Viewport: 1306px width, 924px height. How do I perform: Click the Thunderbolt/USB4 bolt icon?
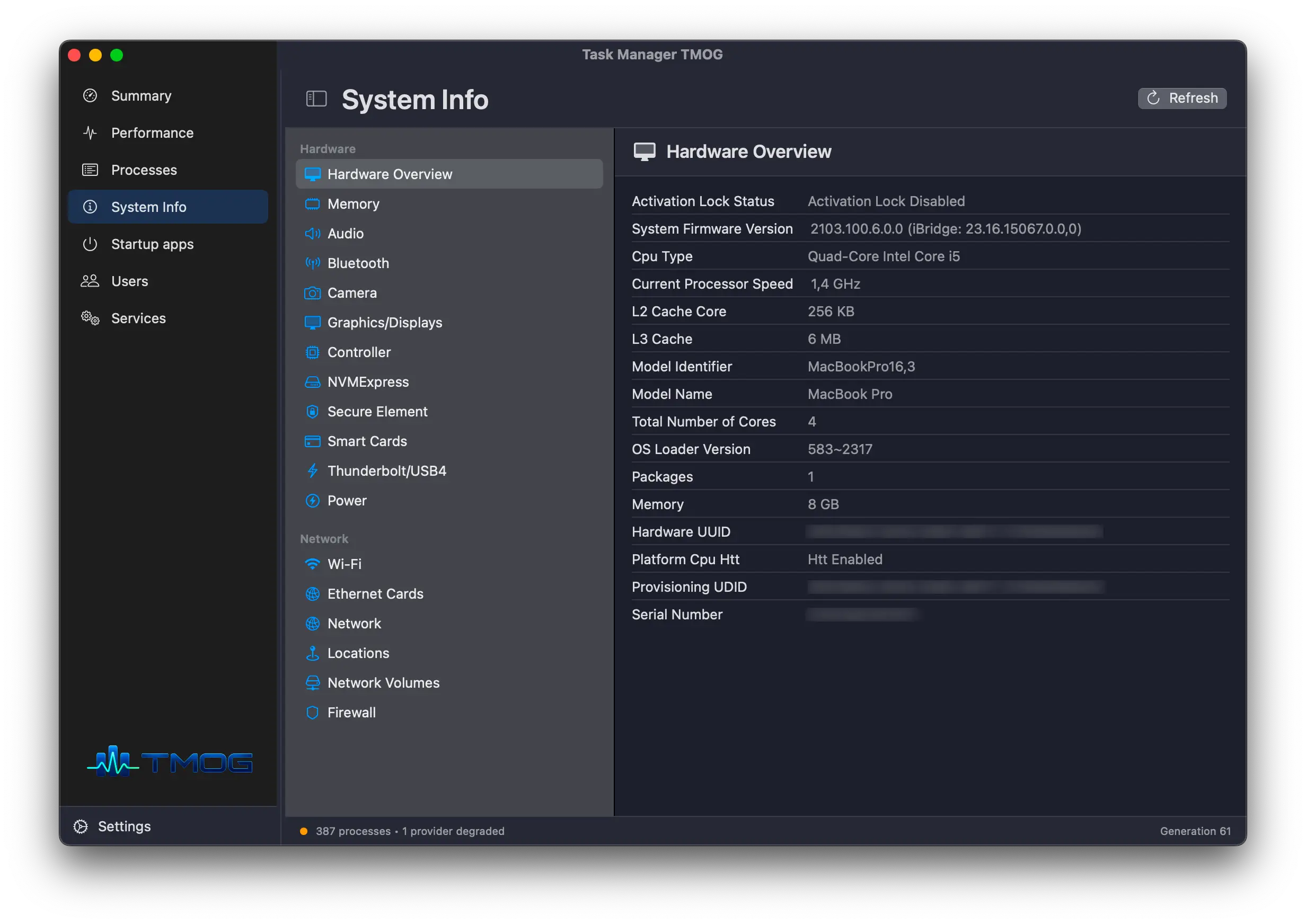312,470
